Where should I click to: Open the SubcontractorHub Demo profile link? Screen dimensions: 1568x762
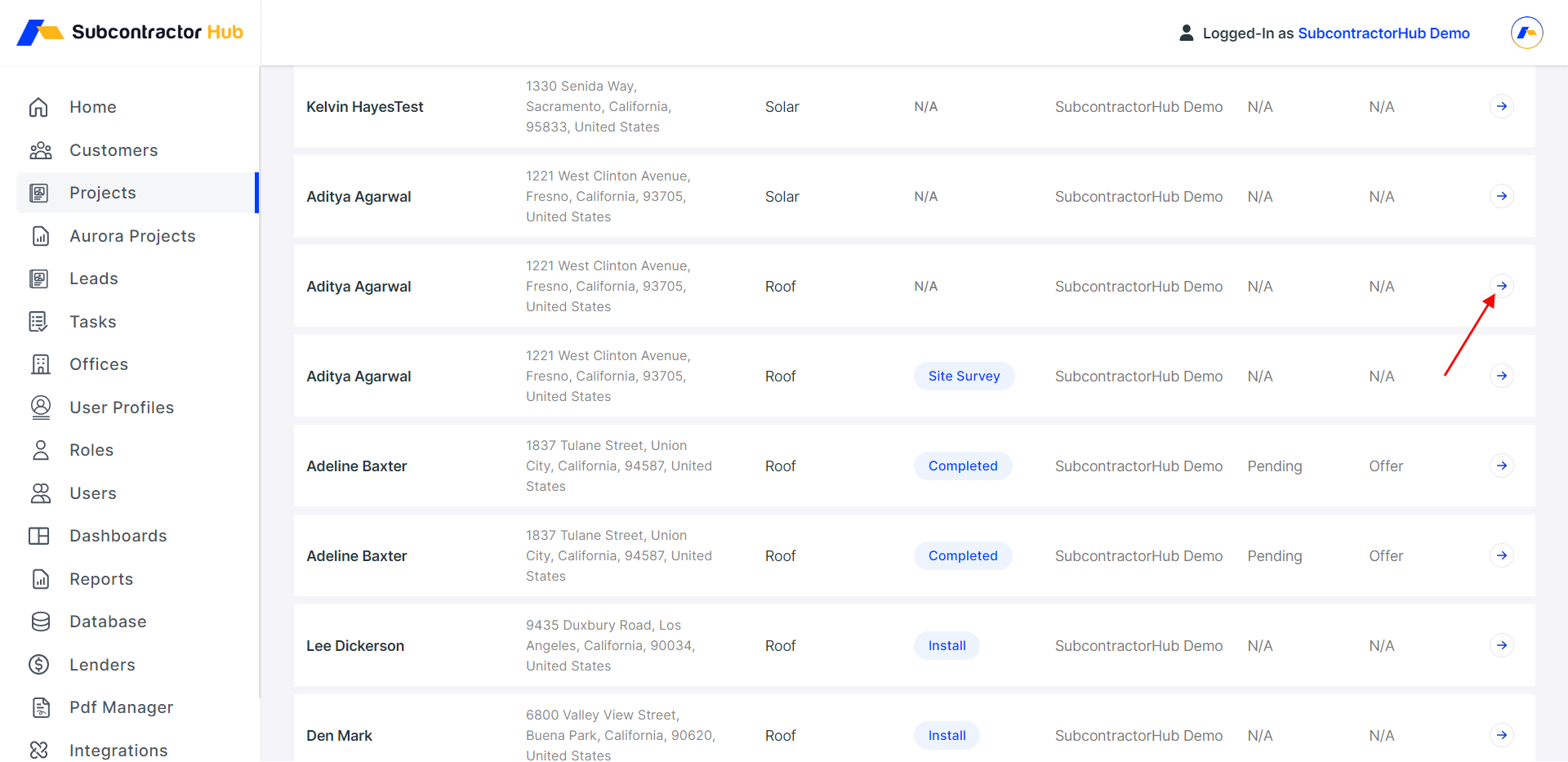[1383, 33]
